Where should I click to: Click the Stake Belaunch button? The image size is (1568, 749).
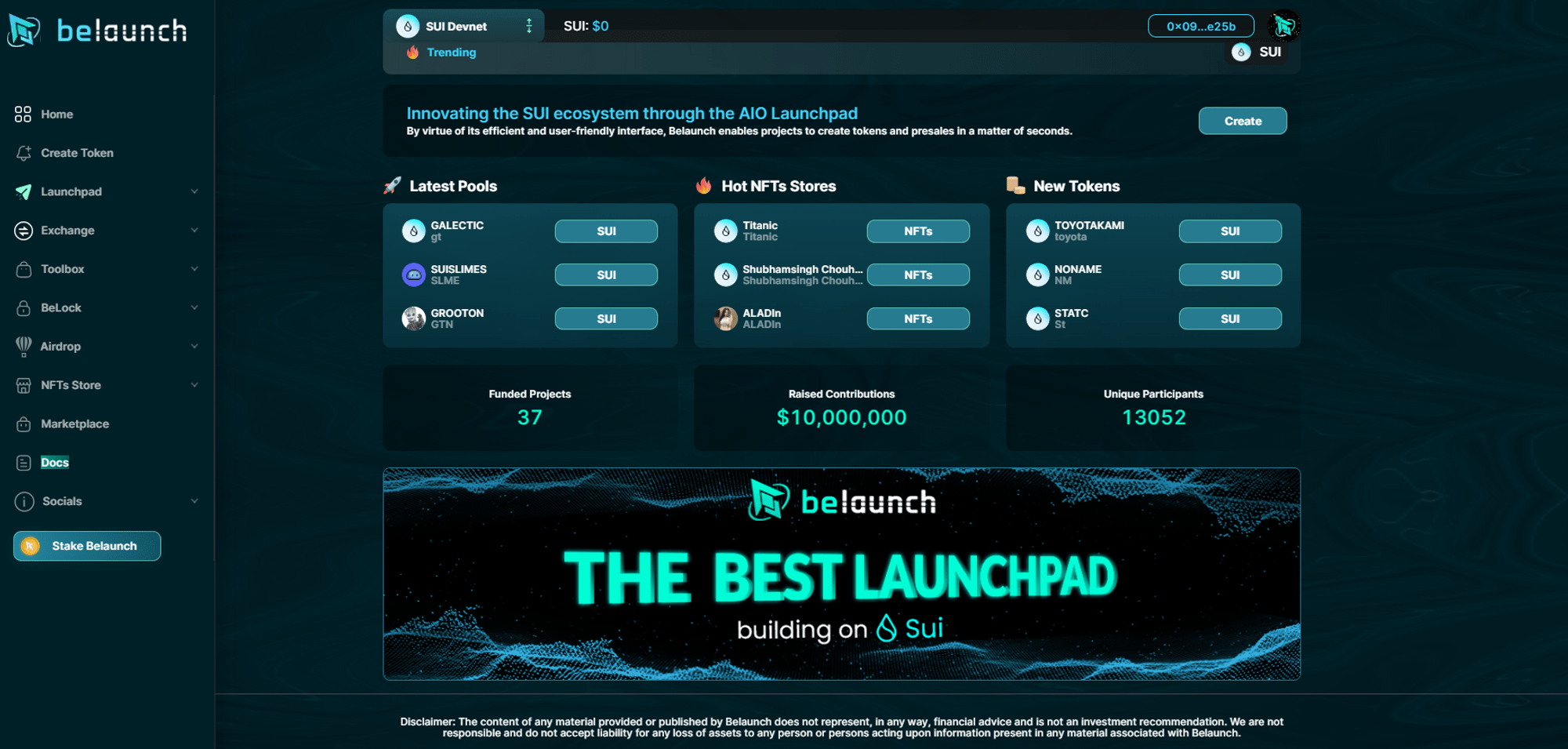[x=87, y=546]
